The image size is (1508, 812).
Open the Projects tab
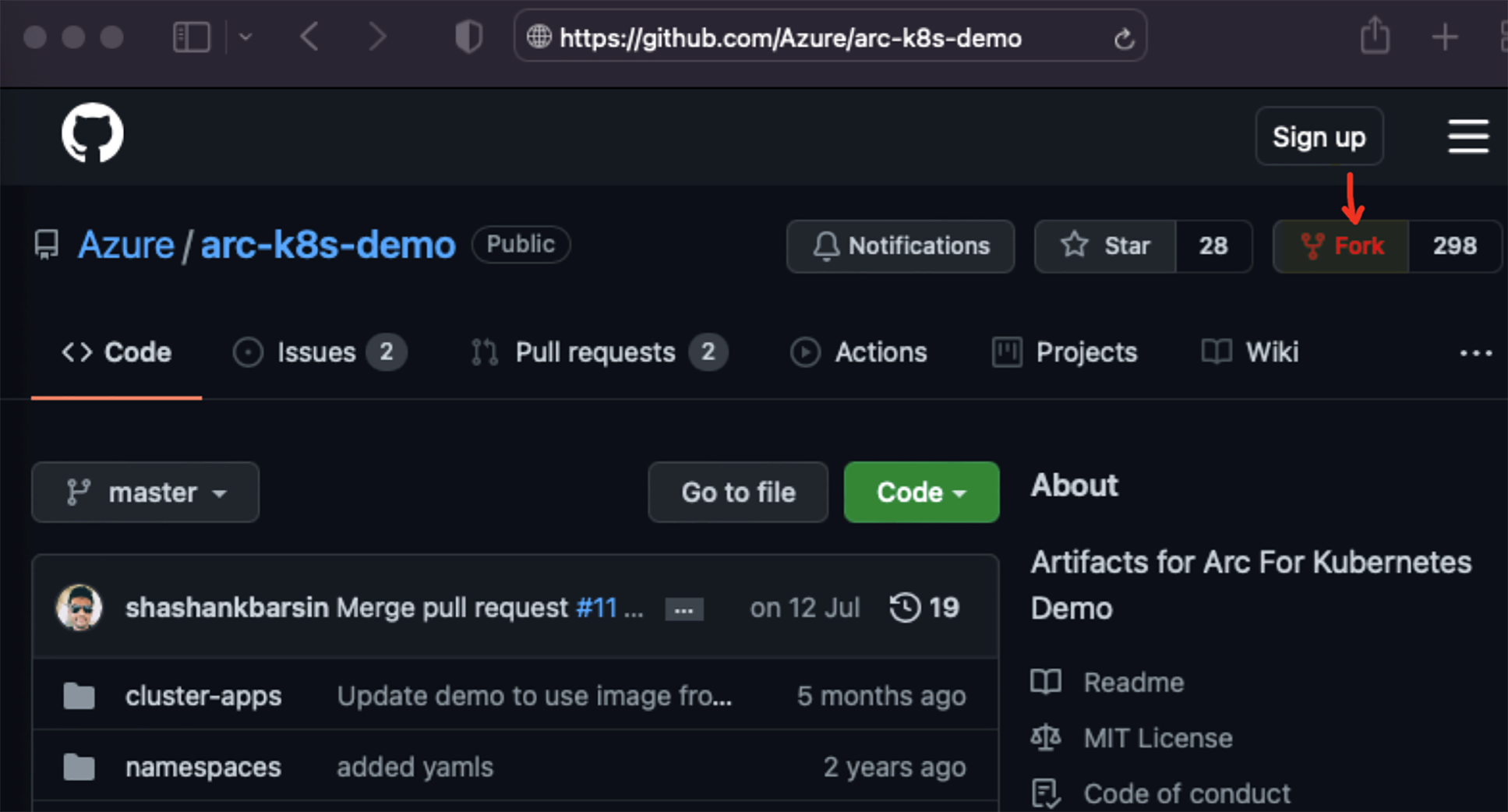1065,352
